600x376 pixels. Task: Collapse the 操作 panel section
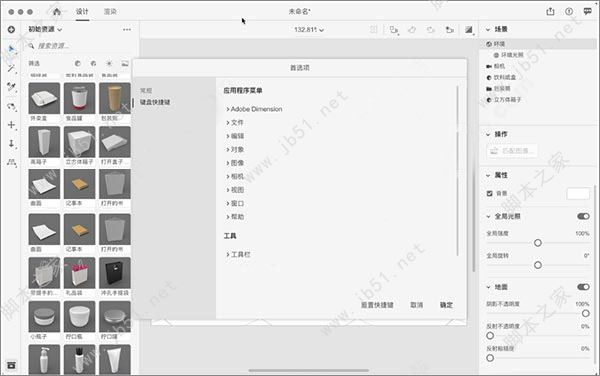pos(488,134)
